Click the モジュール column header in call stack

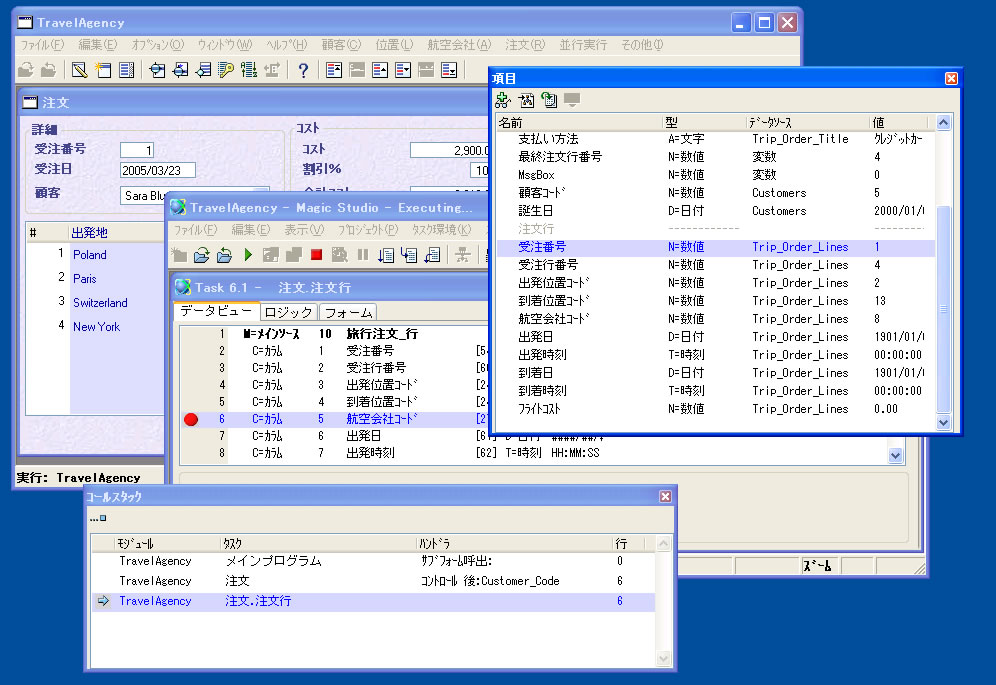pos(167,543)
